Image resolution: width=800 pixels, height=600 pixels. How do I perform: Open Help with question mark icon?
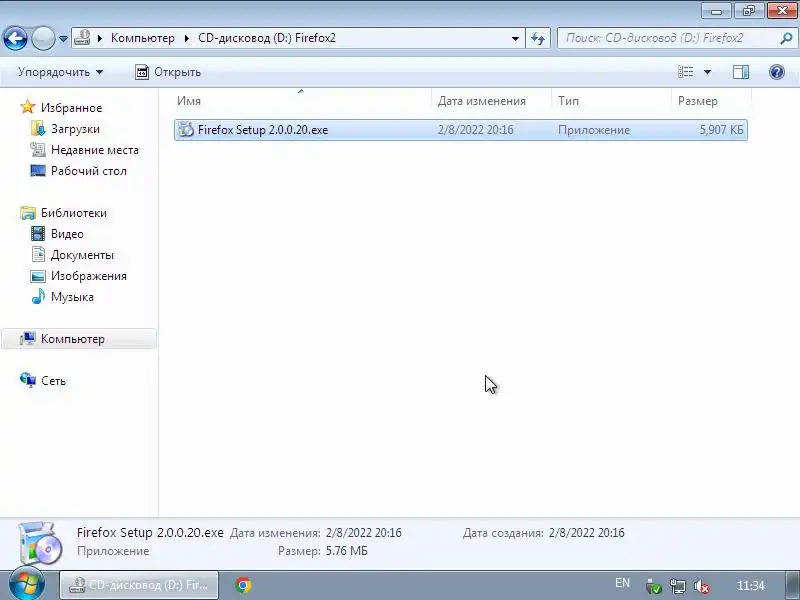coord(777,72)
